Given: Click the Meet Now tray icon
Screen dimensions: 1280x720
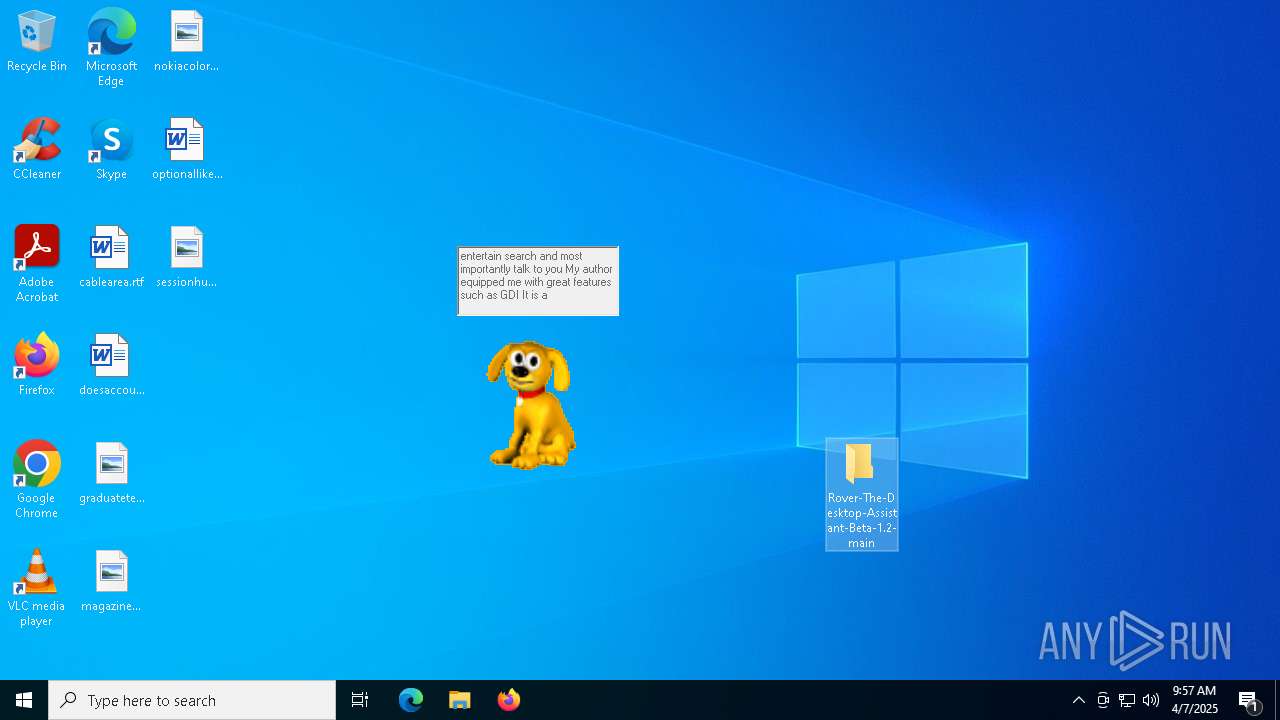Looking at the screenshot, I should (1103, 700).
